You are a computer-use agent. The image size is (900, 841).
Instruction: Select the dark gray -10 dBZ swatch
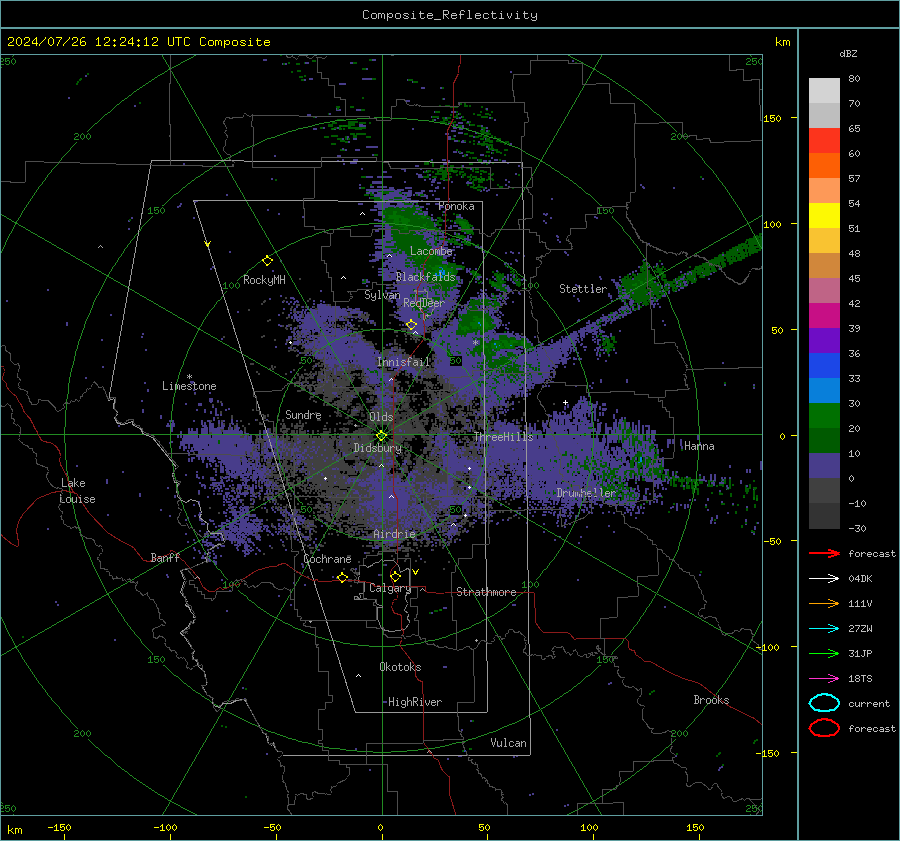(824, 516)
